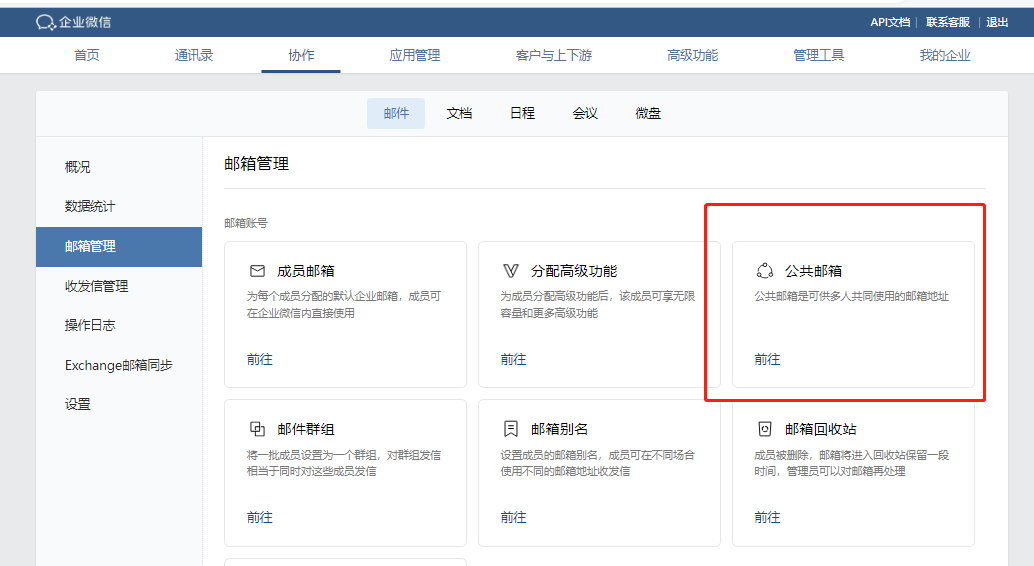Click 前往 under 公共邮箱
This screenshot has height=566, width=1034.
767,359
